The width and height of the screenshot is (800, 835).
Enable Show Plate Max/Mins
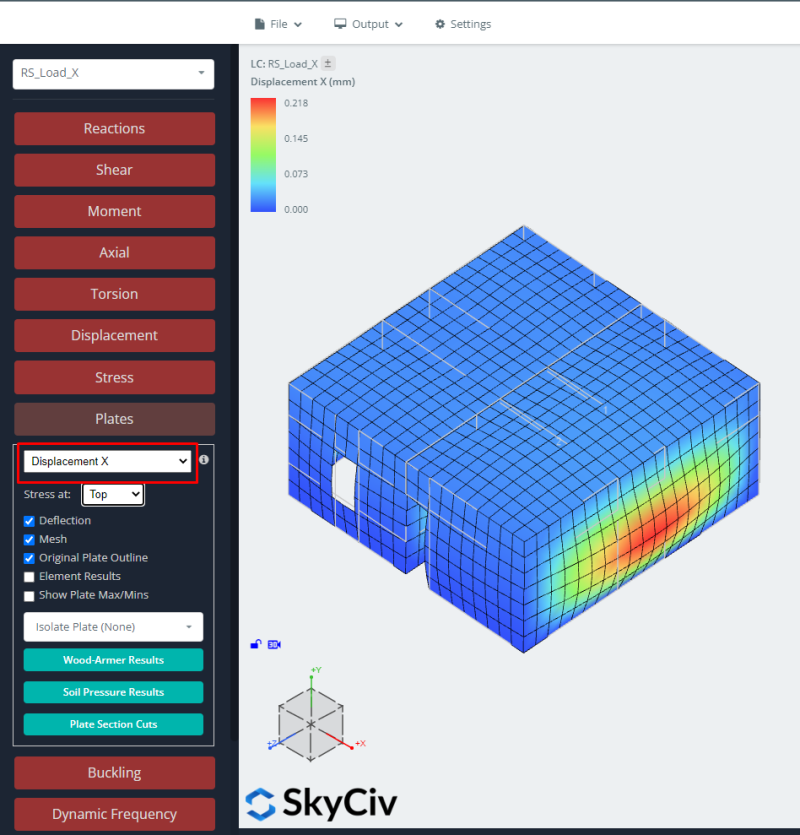tap(28, 596)
